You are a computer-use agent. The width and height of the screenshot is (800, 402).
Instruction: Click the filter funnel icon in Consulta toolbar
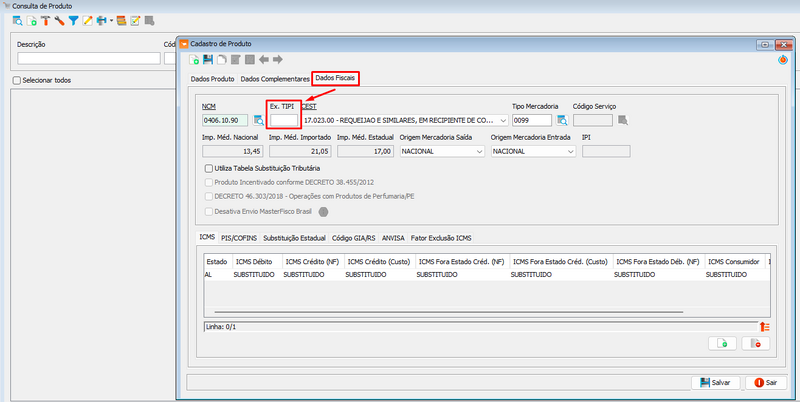coord(74,20)
